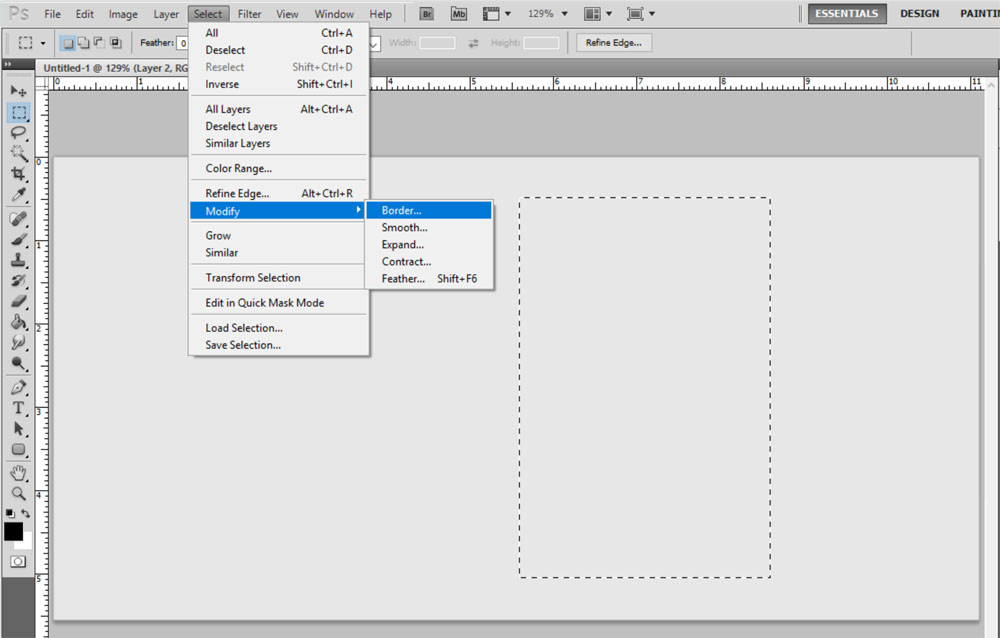Select the Move tool

point(18,91)
